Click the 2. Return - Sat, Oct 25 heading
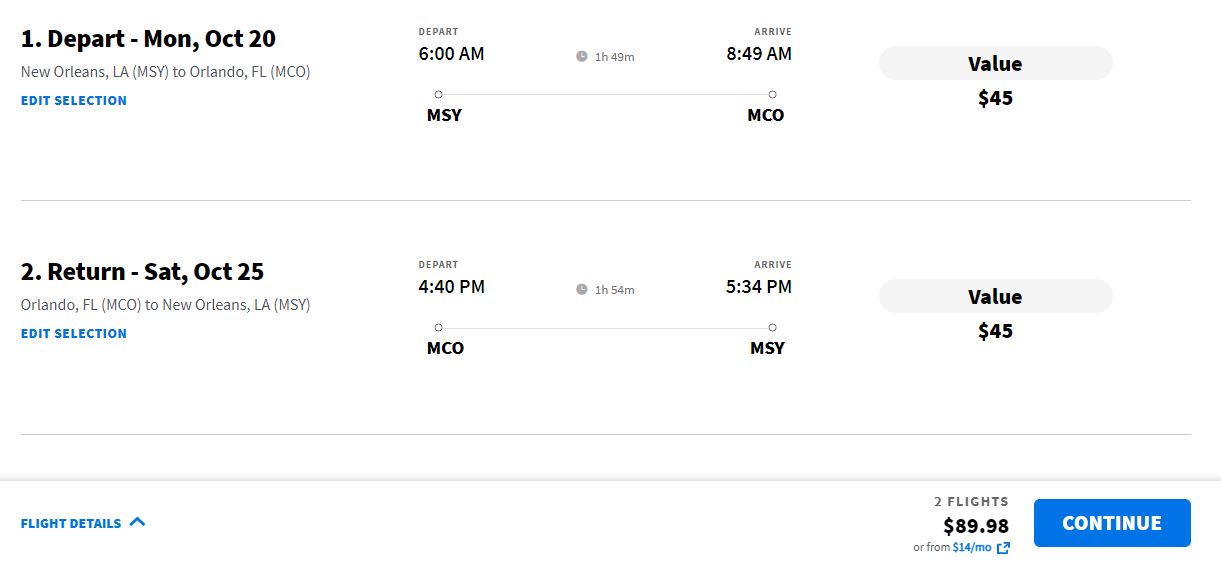The image size is (1221, 561). tap(142, 273)
